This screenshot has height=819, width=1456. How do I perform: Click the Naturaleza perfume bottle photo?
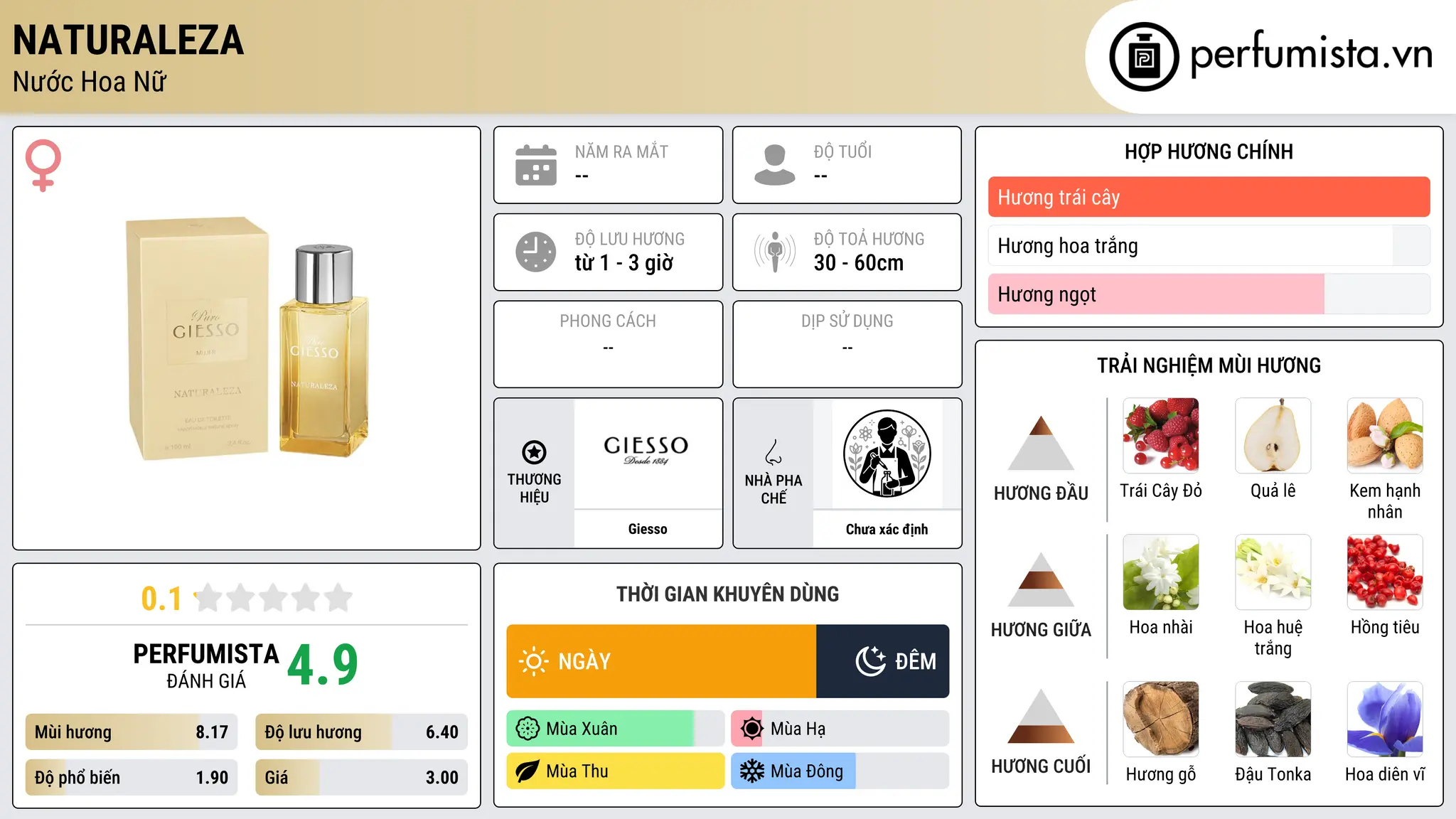click(248, 338)
